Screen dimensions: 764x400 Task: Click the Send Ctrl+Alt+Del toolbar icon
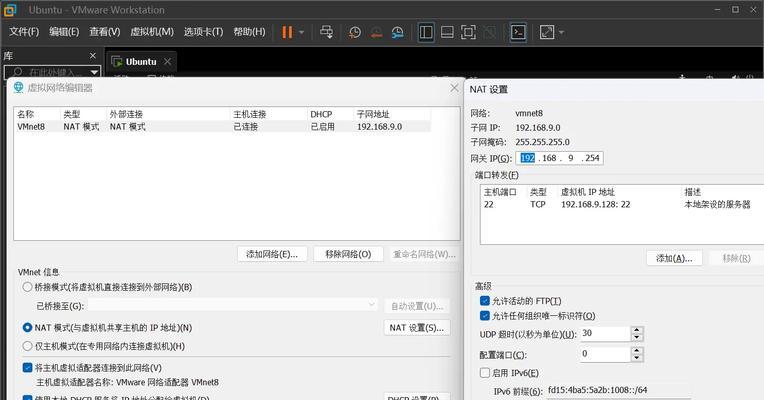click(326, 32)
